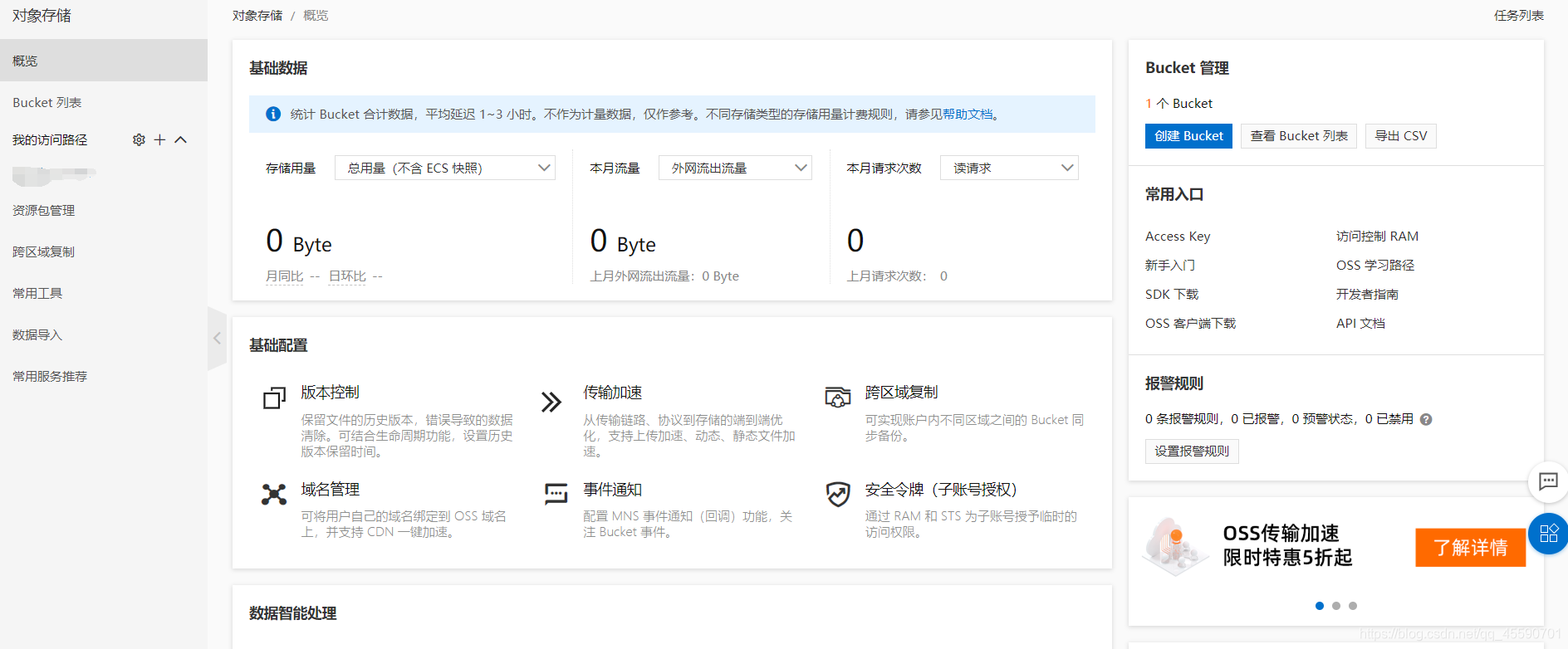This screenshot has height=649, width=1568.
Task: Select the third banner carousel dot
Action: click(1353, 606)
